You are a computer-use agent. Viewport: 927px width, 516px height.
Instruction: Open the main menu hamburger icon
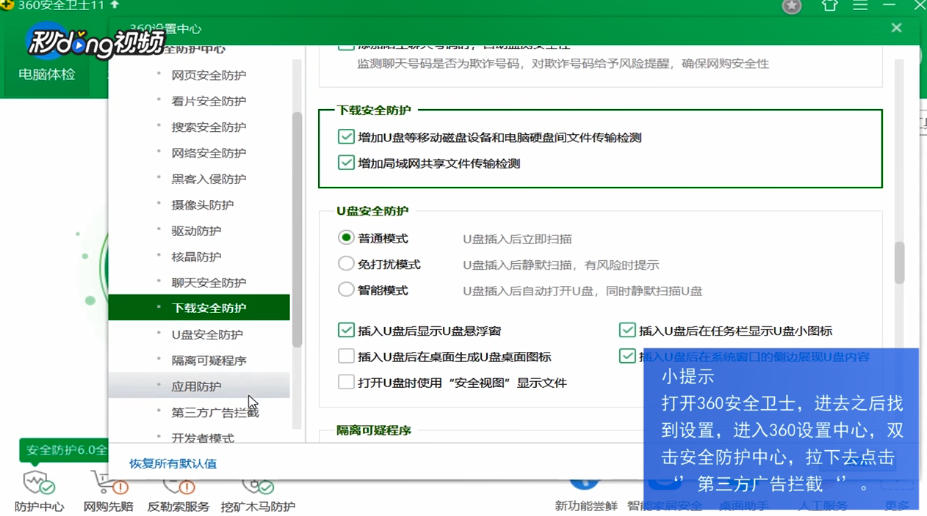tap(860, 6)
